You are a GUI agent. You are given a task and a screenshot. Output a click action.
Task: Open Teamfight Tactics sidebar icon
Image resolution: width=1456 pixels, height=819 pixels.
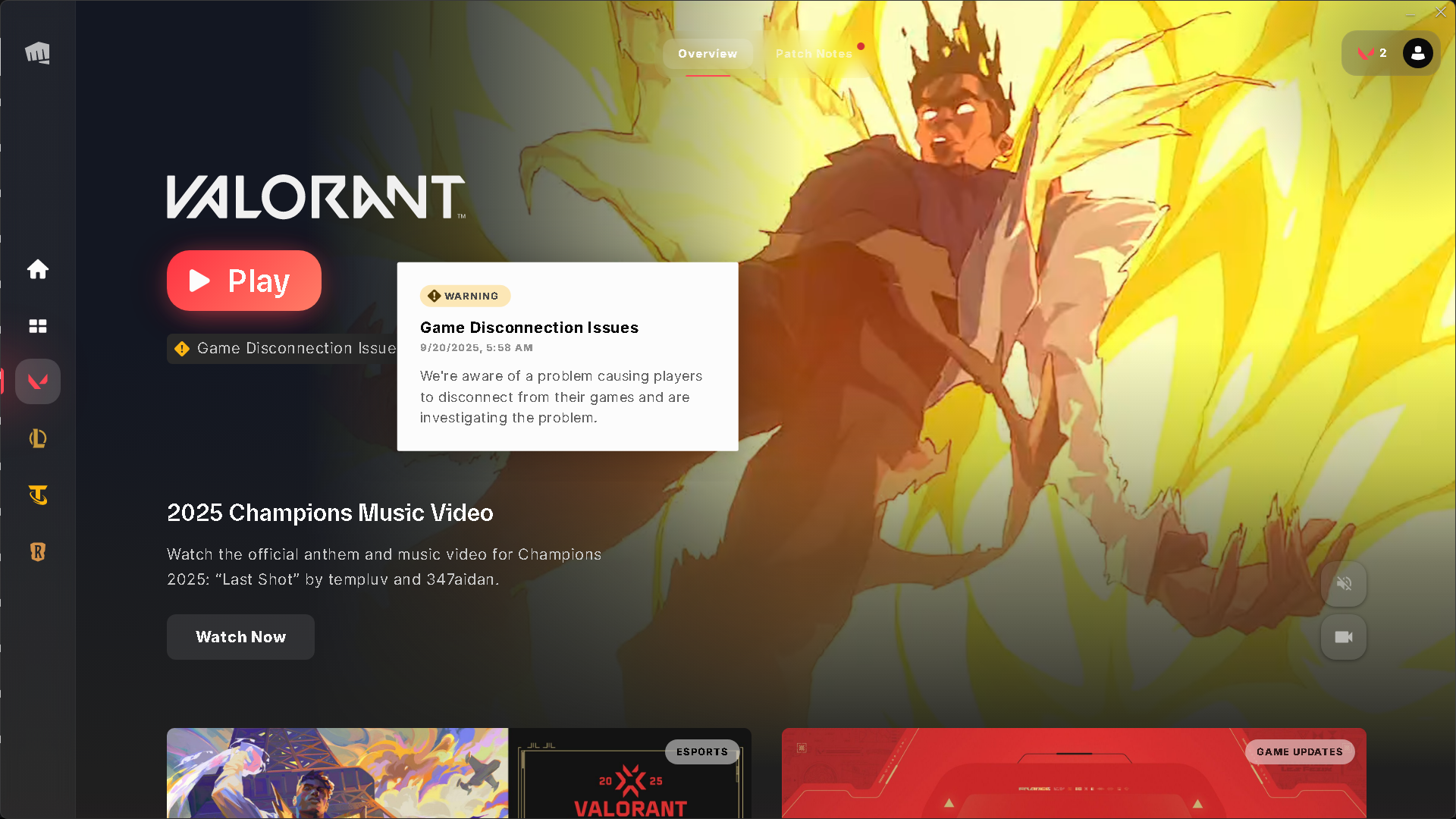[37, 495]
